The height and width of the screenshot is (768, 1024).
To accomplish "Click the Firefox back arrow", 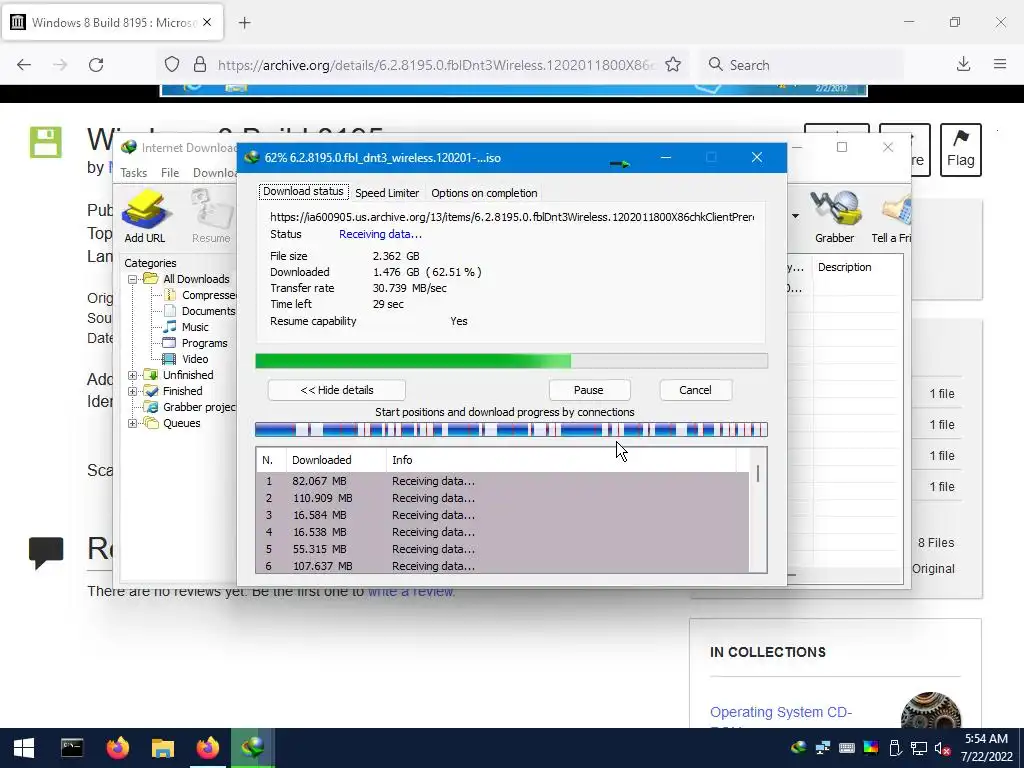I will [x=24, y=65].
